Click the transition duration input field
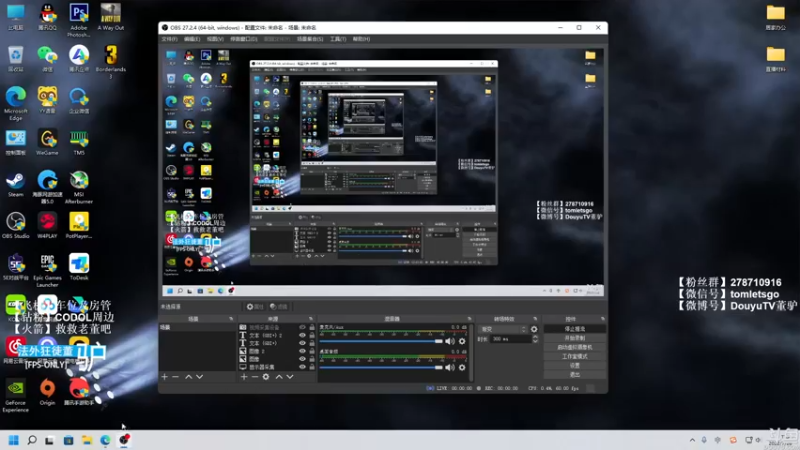Image resolution: width=800 pixels, height=450 pixels. [511, 339]
